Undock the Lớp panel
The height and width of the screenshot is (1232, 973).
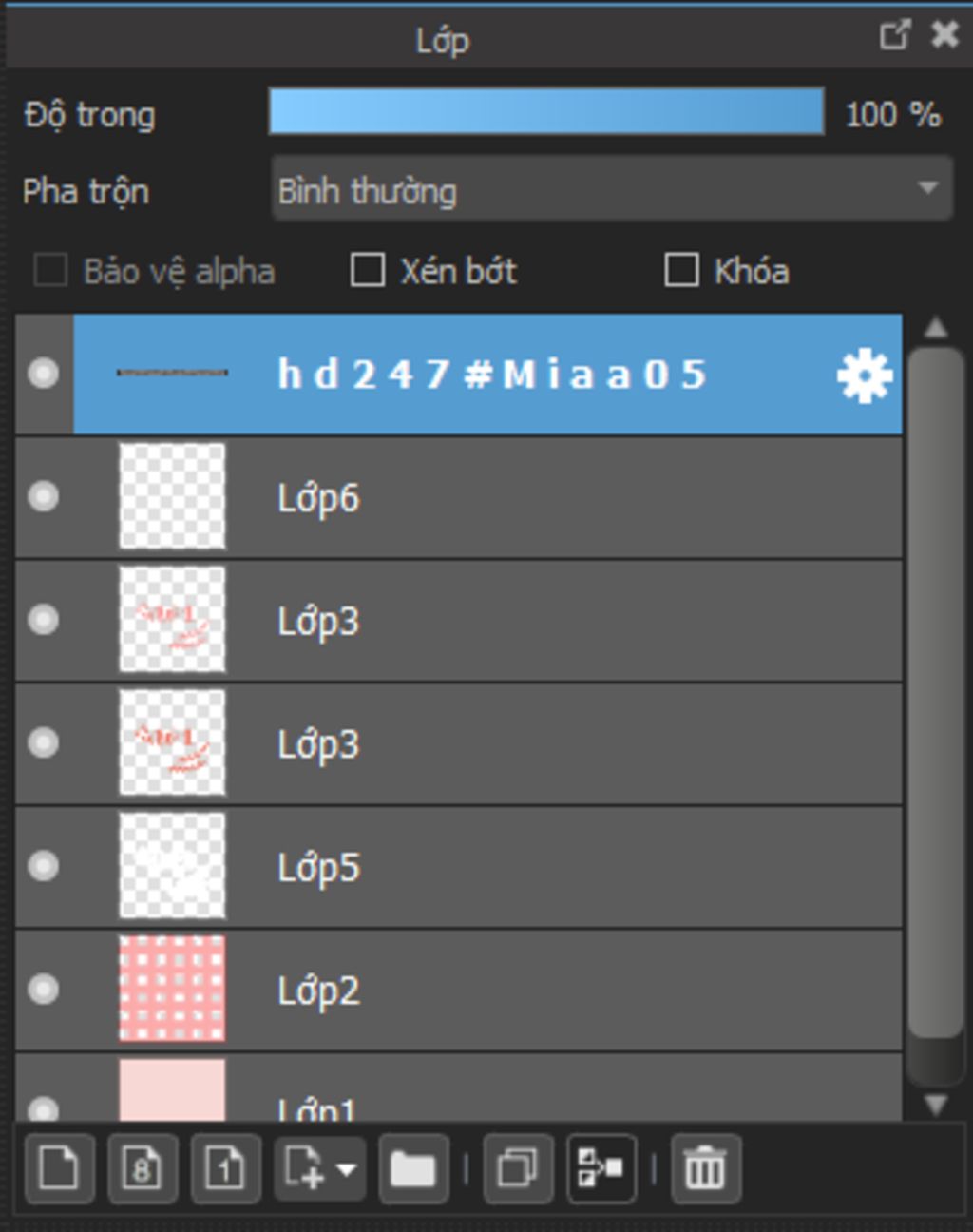pyautogui.click(x=894, y=36)
